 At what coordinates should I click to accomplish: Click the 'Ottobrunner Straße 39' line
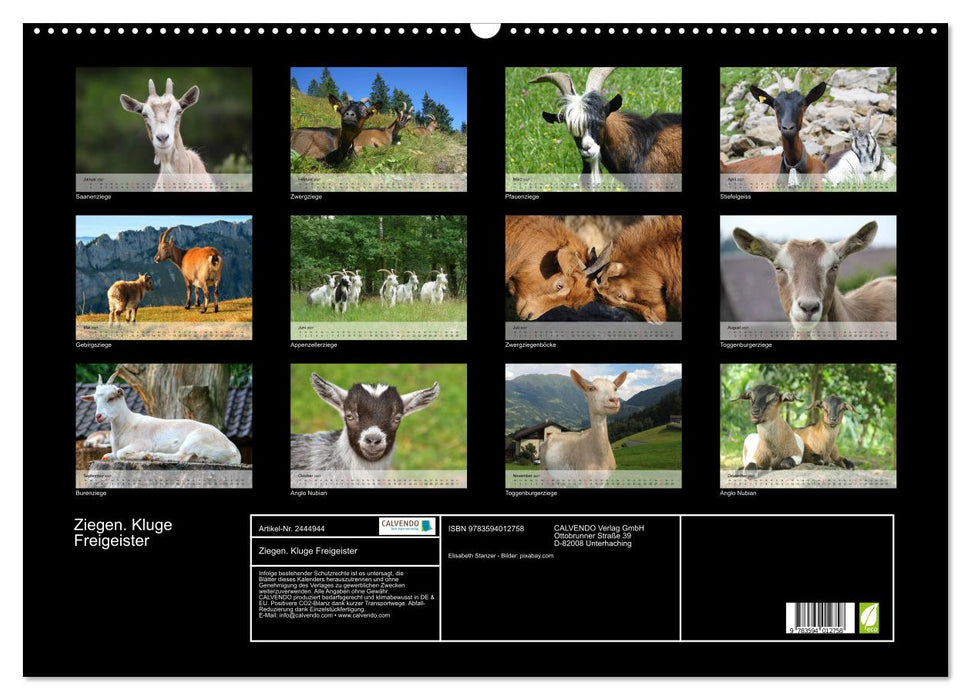coord(593,536)
